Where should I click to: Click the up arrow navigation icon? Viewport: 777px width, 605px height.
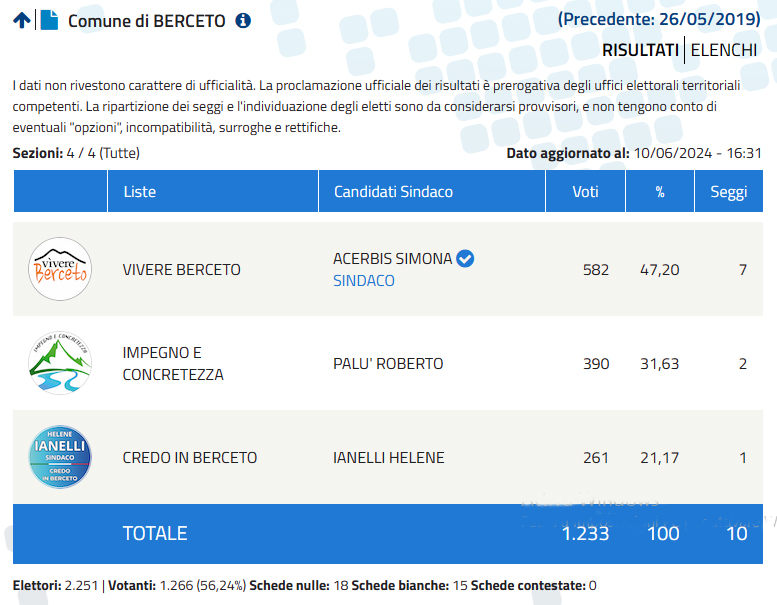click(x=22, y=20)
